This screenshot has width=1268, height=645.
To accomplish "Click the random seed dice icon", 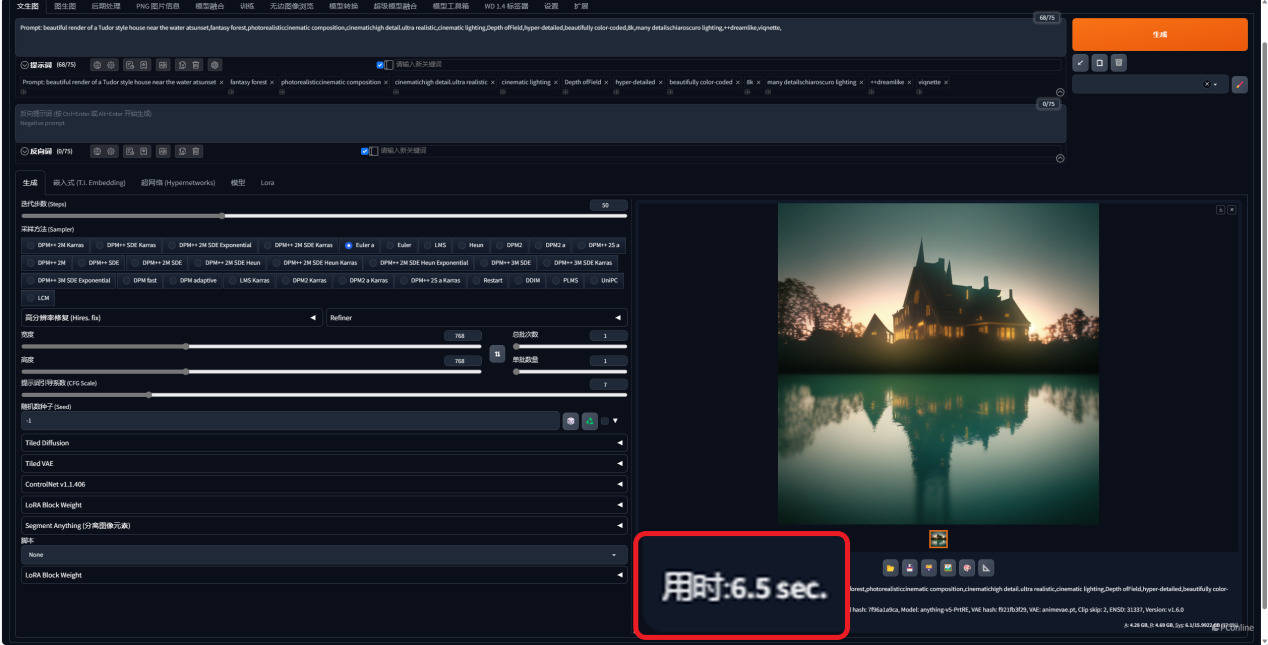I will pyautogui.click(x=570, y=421).
